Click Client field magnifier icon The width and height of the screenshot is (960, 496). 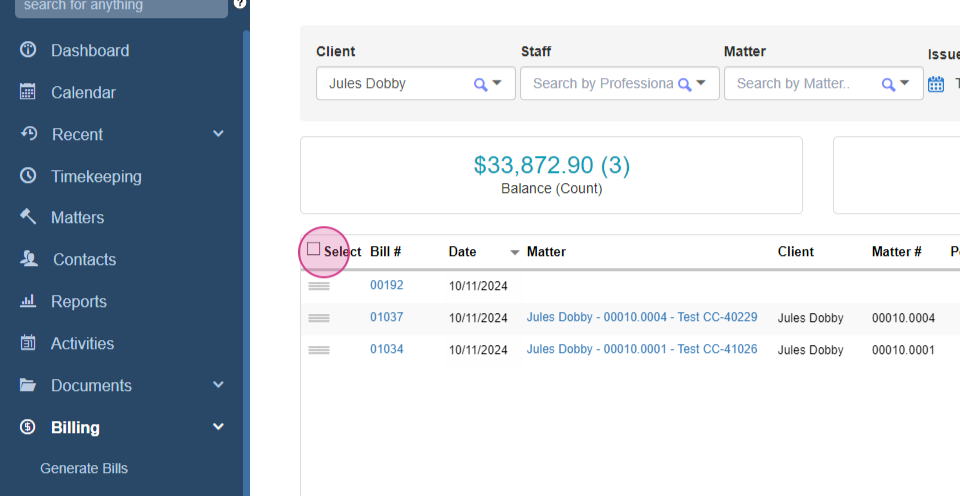481,85
